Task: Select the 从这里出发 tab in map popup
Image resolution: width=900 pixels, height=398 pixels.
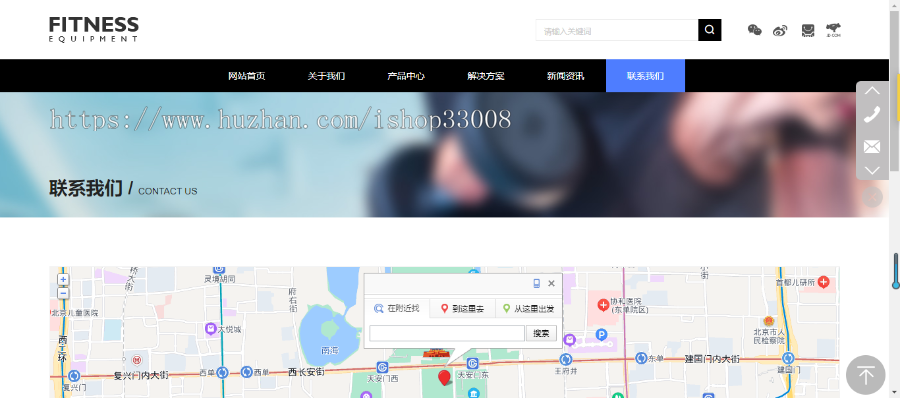Action: tap(529, 308)
